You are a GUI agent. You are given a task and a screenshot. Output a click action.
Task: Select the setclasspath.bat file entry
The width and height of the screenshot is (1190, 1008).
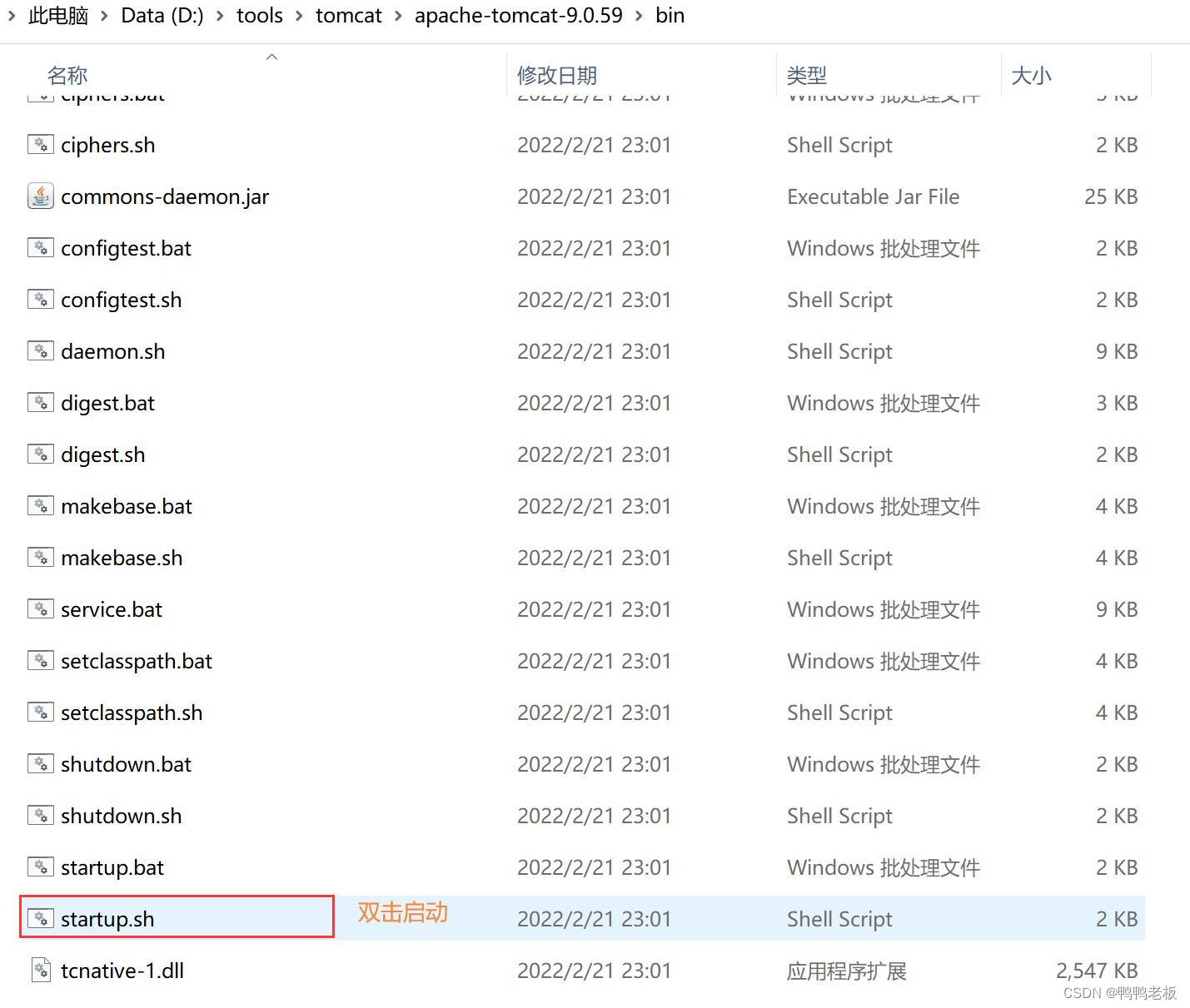(x=136, y=660)
